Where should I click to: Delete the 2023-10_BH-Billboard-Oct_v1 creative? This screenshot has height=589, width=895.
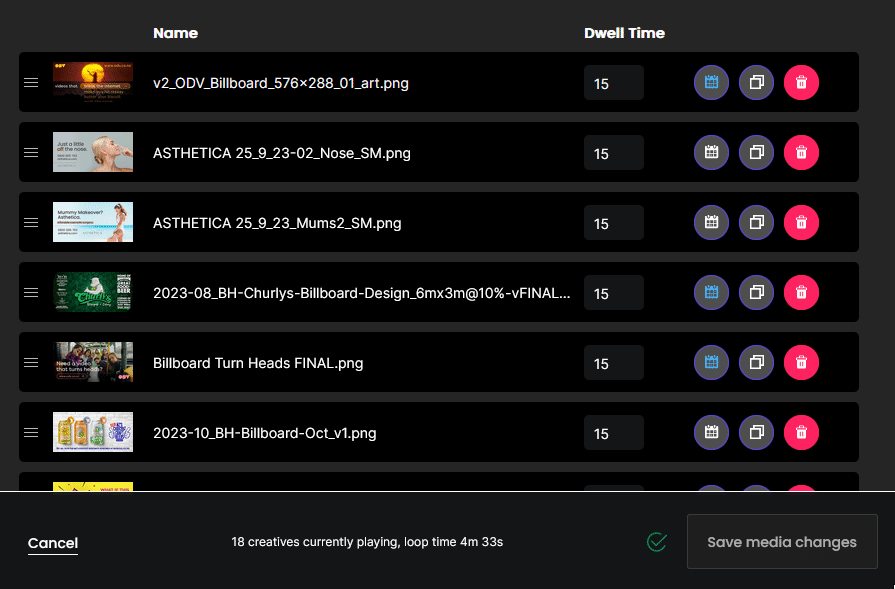tap(801, 432)
